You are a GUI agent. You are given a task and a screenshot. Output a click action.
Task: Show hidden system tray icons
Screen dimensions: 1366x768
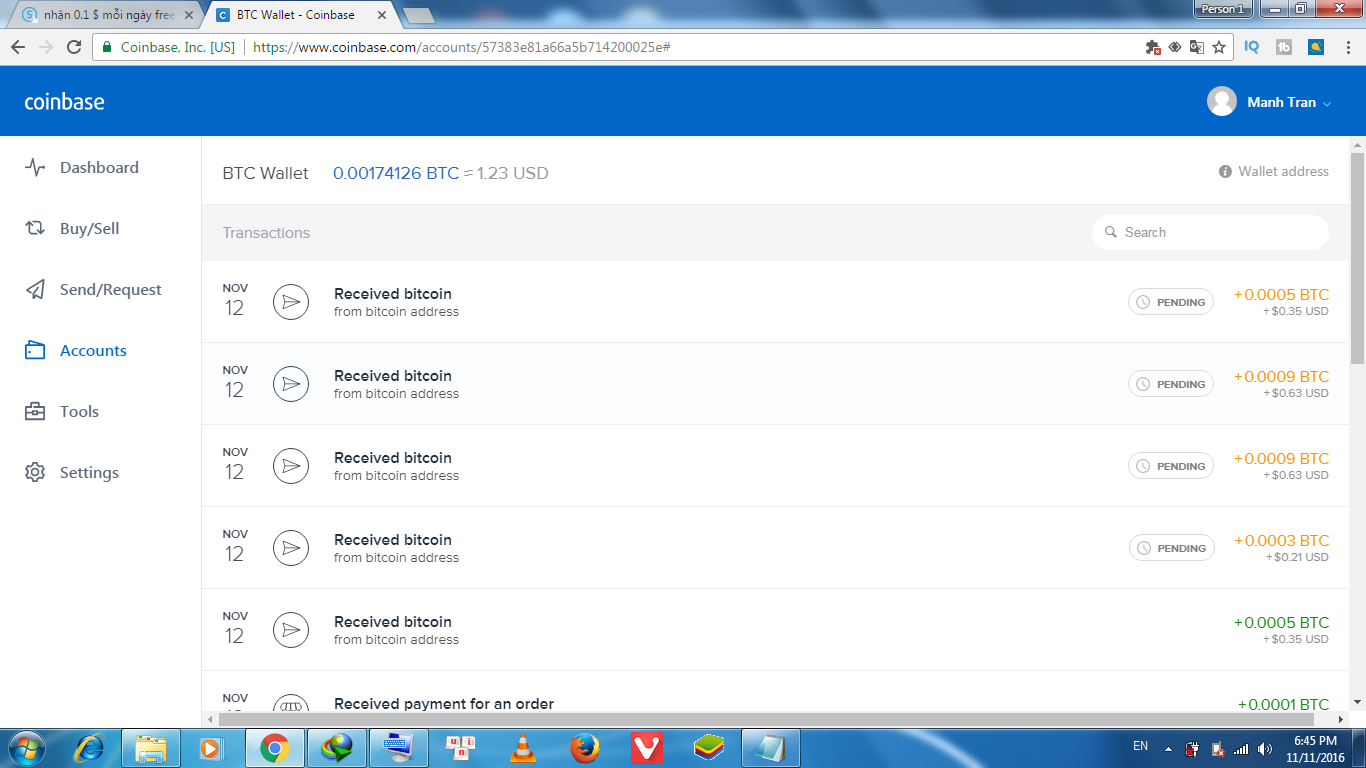(1166, 747)
